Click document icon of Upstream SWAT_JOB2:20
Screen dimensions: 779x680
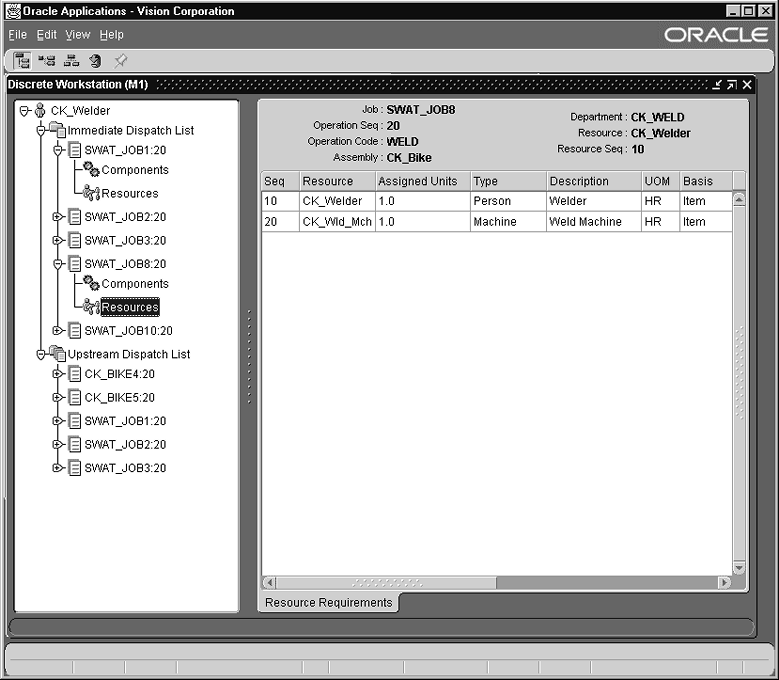click(75, 444)
